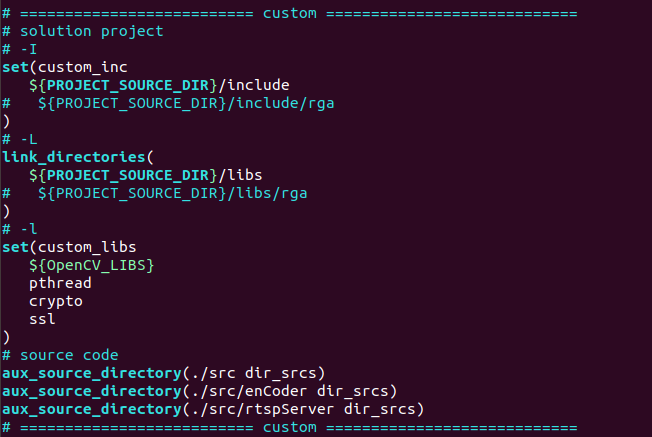Click the 'pthread' library entry
The image size is (652, 437).
click(x=60, y=283)
